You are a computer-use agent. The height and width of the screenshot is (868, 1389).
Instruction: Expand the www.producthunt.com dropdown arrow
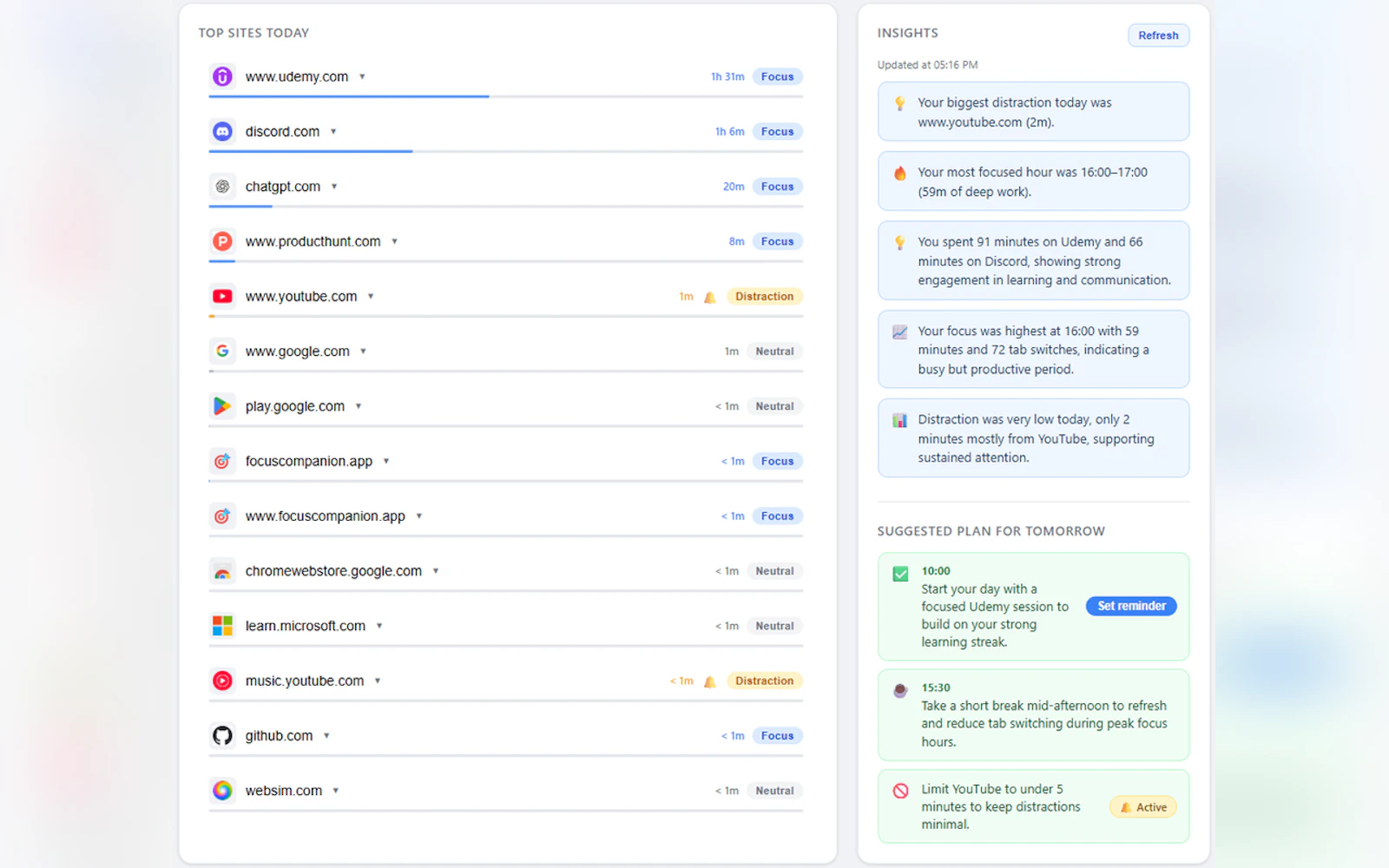click(x=394, y=241)
